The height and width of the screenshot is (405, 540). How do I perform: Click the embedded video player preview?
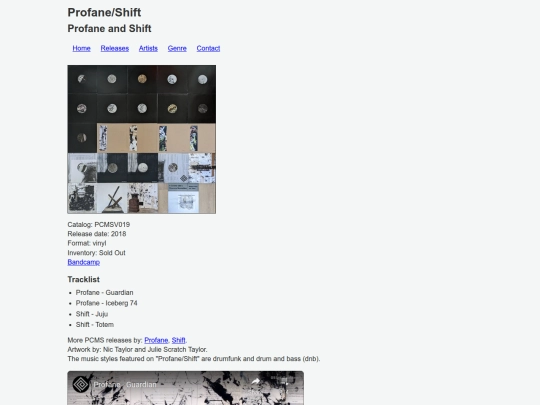[x=186, y=388]
